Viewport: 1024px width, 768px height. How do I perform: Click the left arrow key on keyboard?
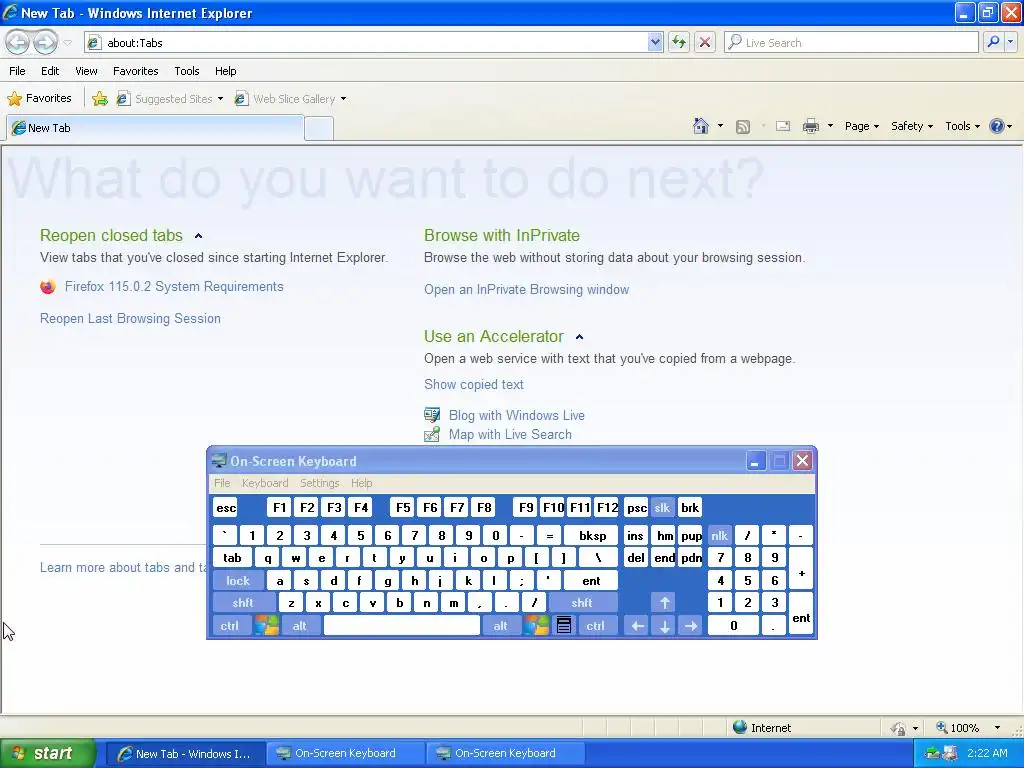637,626
